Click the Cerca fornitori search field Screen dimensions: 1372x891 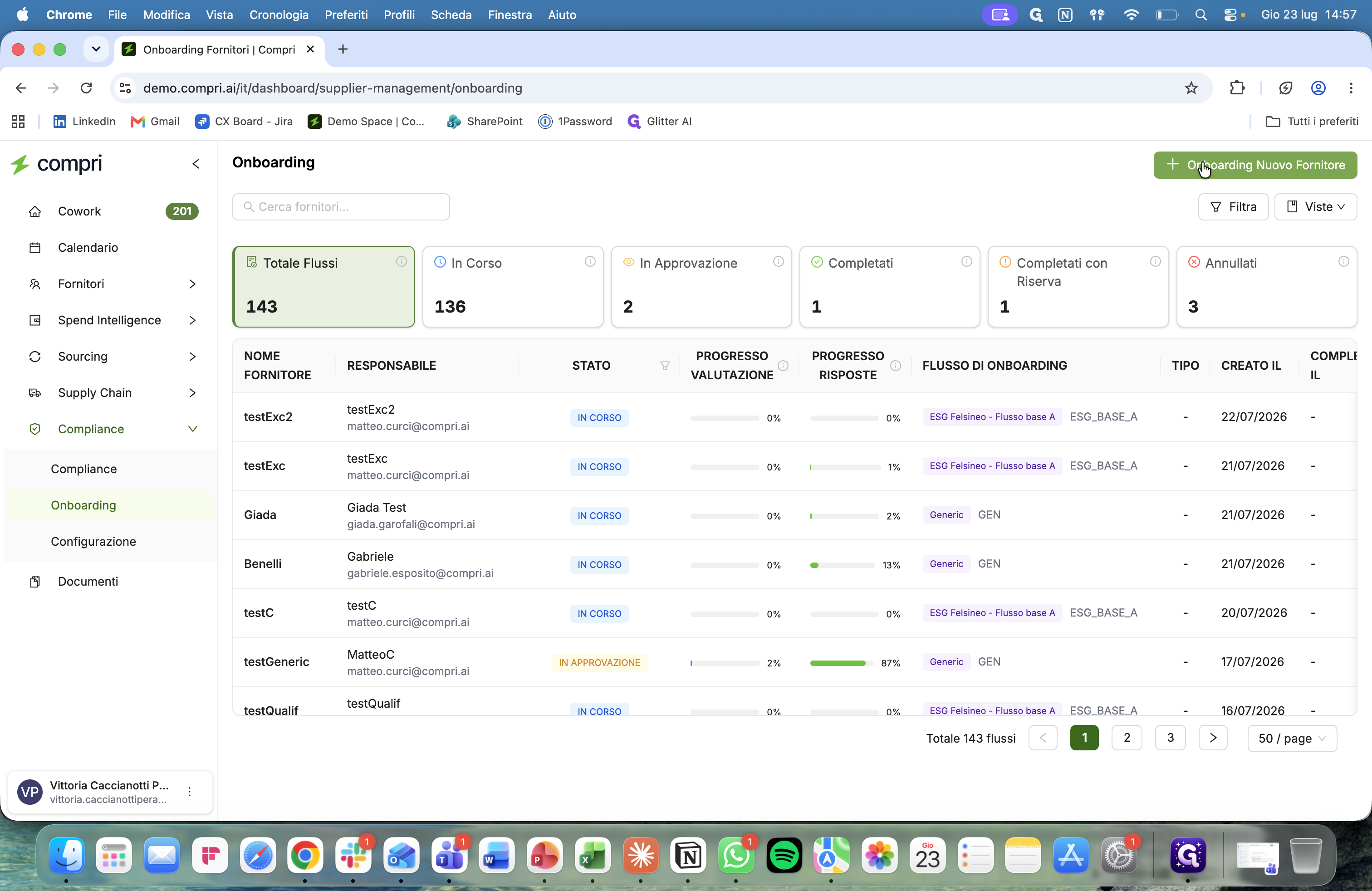341,207
